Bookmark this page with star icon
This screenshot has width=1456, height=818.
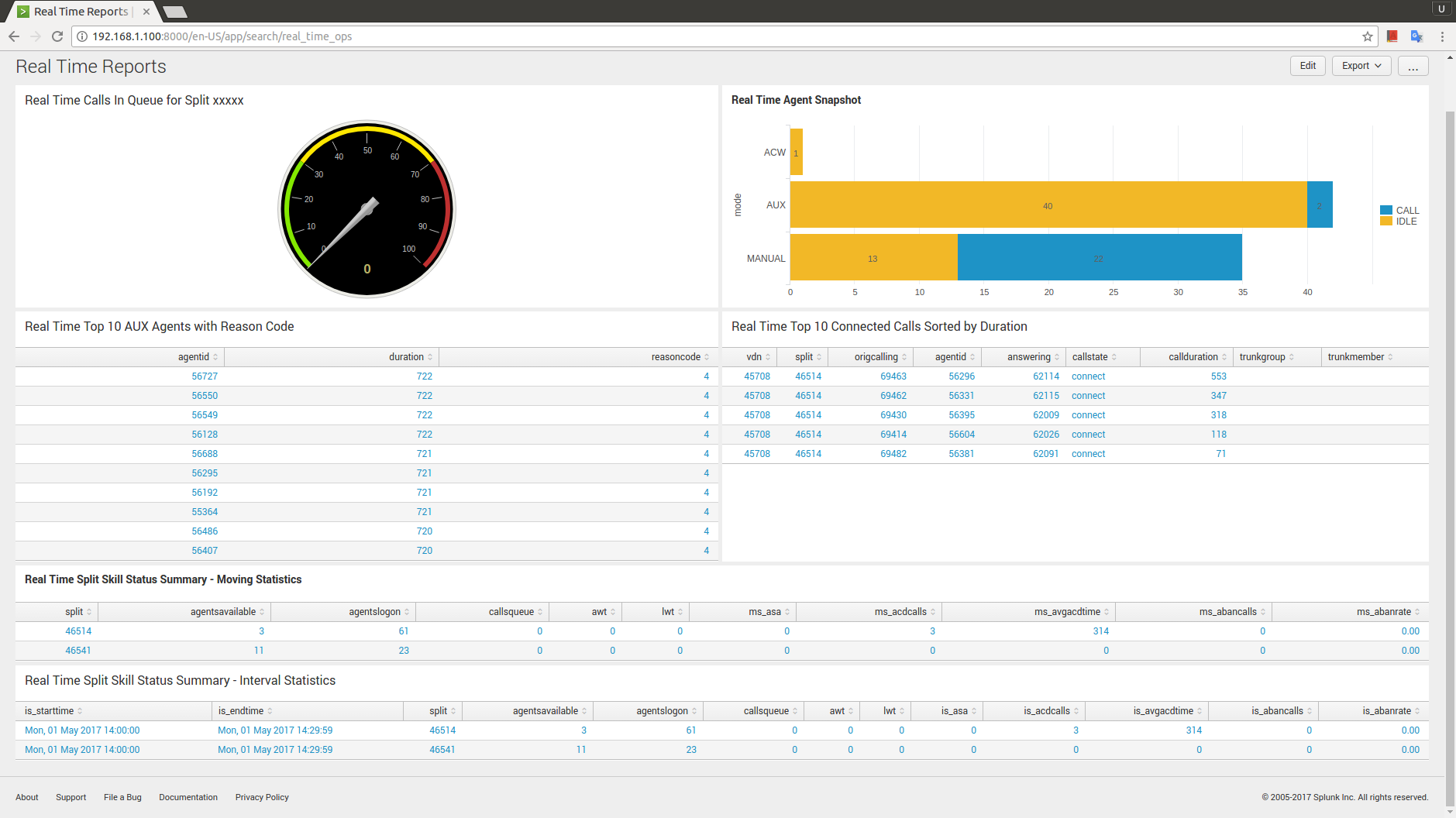click(1368, 36)
